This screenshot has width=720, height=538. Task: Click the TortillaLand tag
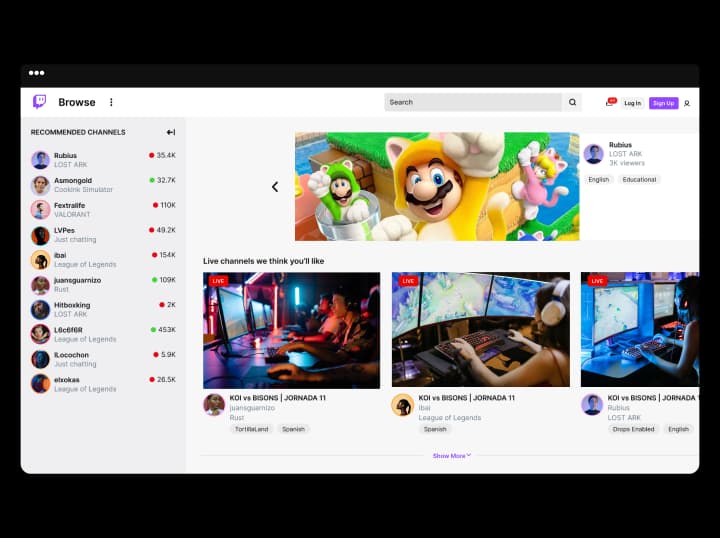point(252,429)
